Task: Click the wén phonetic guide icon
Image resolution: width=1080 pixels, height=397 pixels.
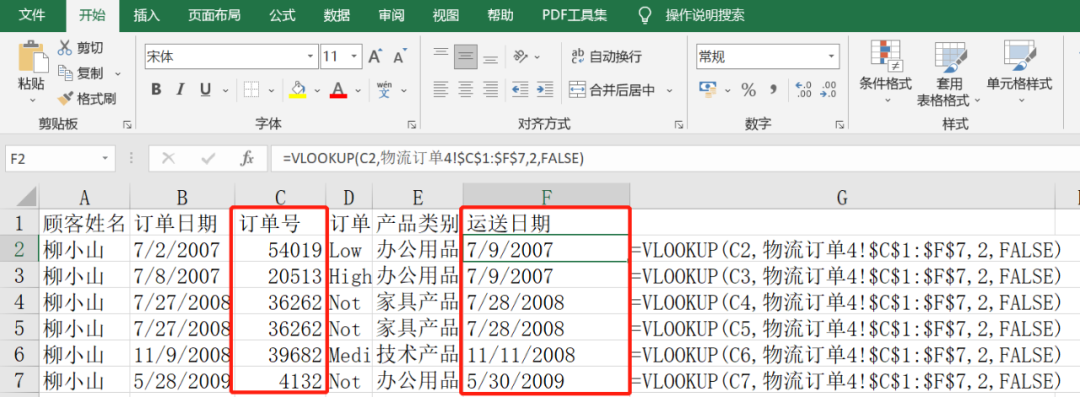Action: click(384, 89)
